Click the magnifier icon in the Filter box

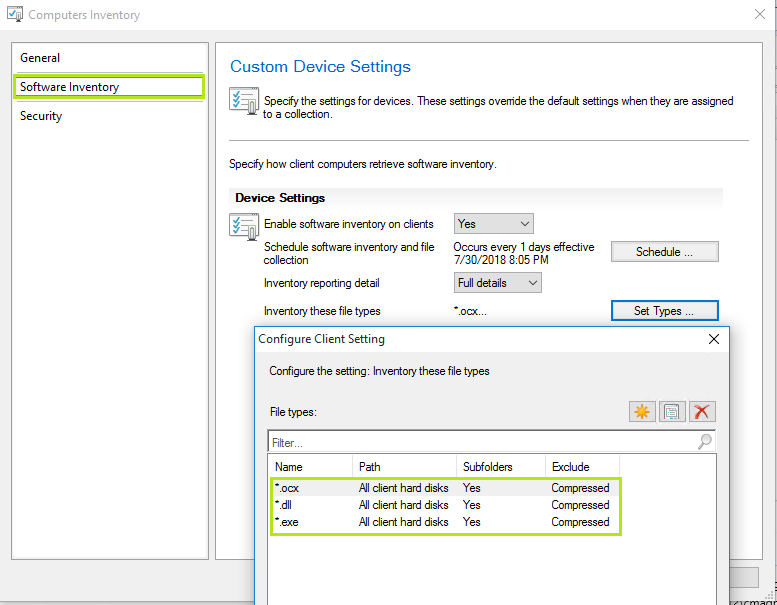pyautogui.click(x=705, y=441)
